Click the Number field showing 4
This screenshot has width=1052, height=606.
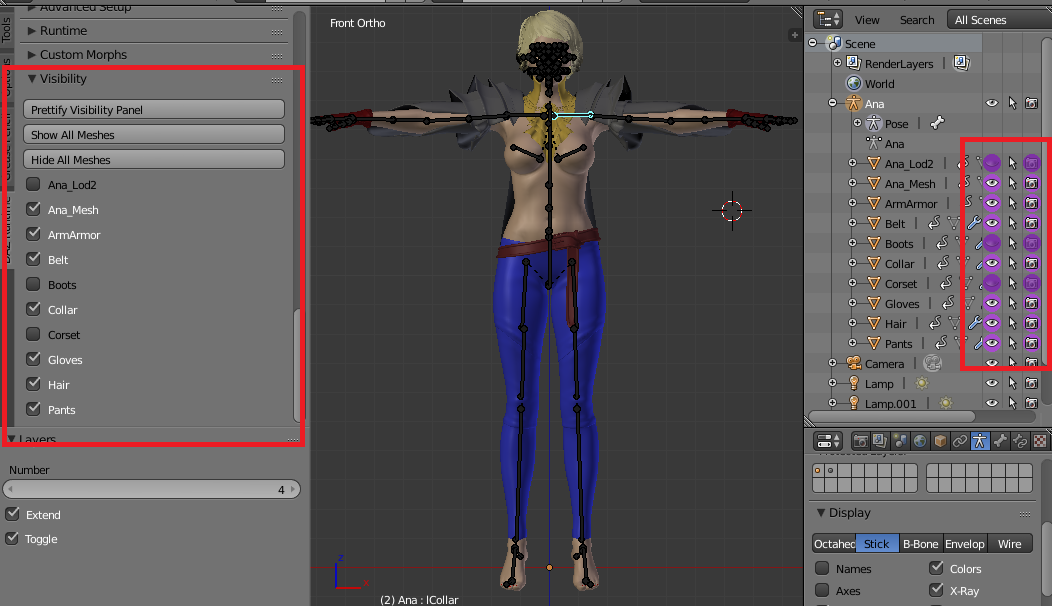pos(152,489)
